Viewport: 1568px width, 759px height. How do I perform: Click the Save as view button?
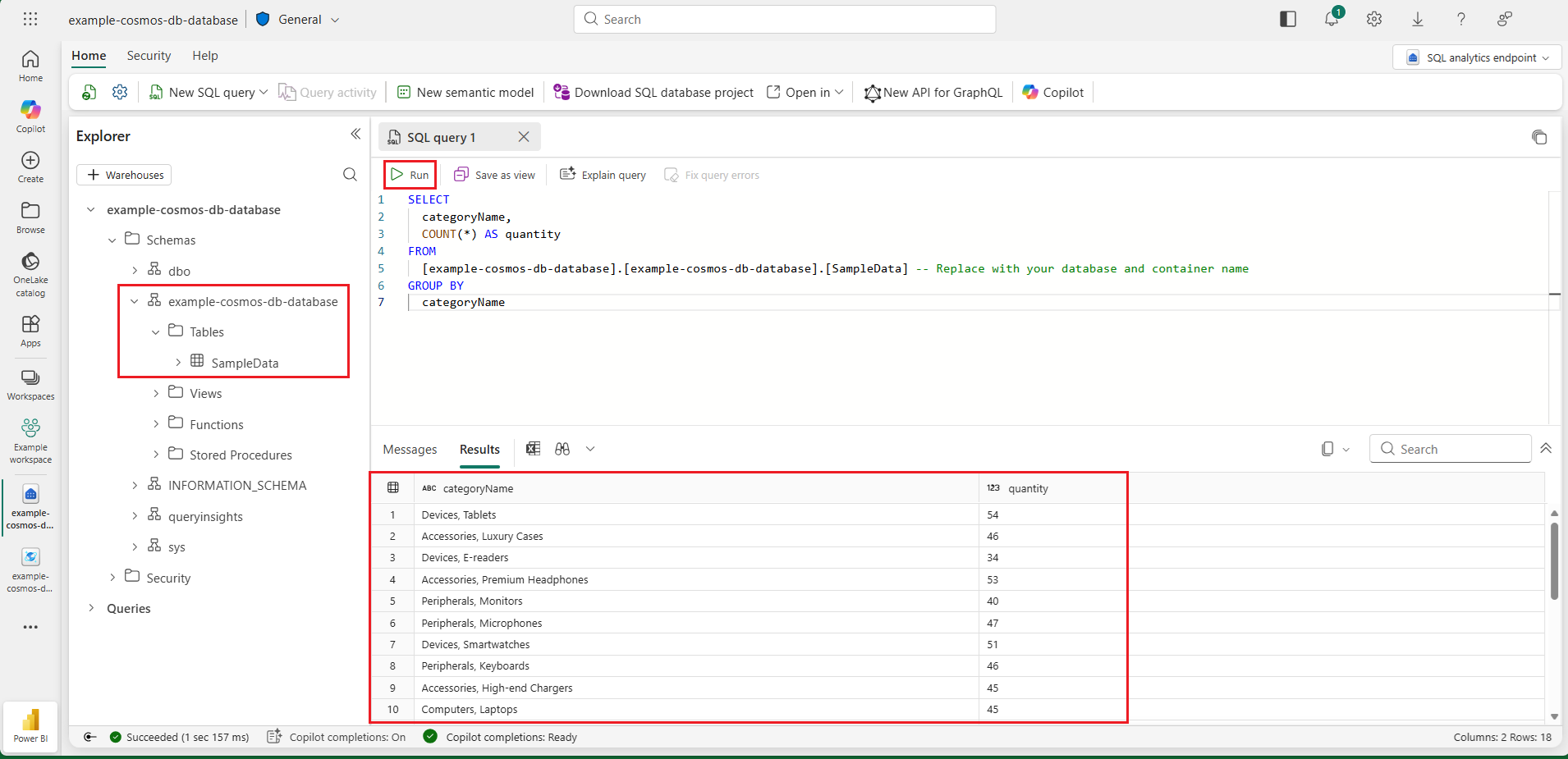(x=495, y=175)
